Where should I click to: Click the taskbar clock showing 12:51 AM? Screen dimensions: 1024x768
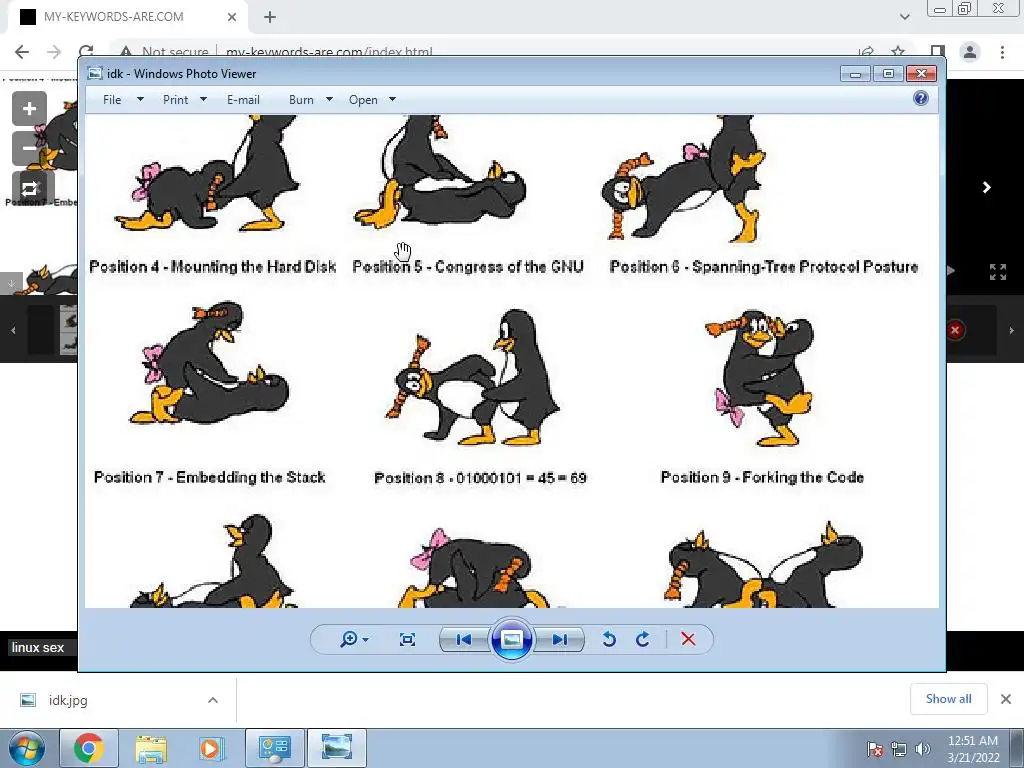coord(973,749)
